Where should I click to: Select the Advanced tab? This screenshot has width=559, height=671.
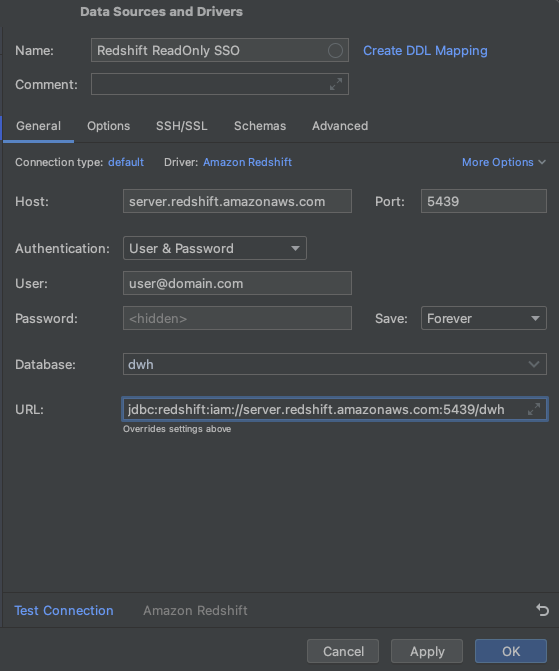[x=340, y=126]
